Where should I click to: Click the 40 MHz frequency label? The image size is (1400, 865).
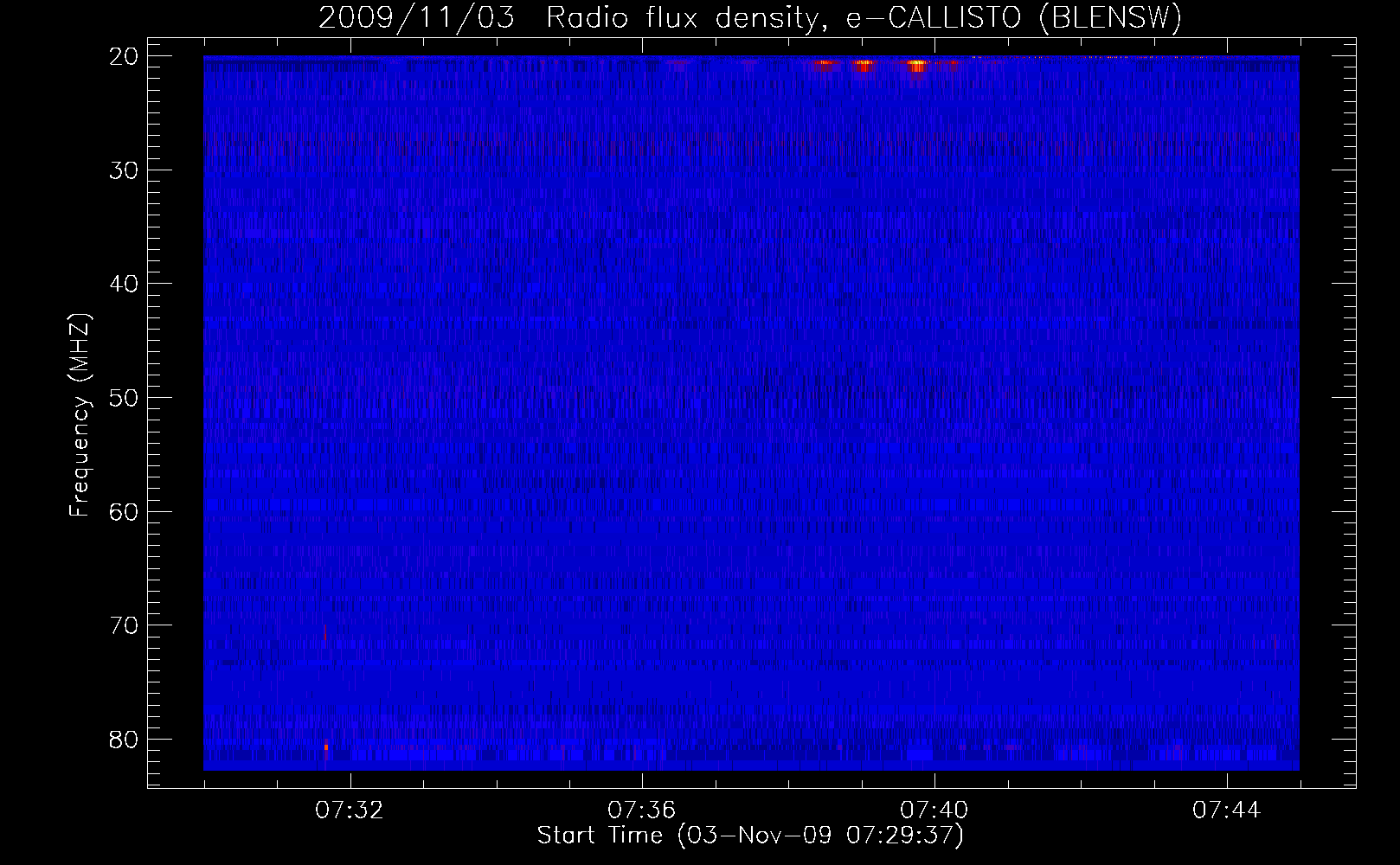point(124,284)
